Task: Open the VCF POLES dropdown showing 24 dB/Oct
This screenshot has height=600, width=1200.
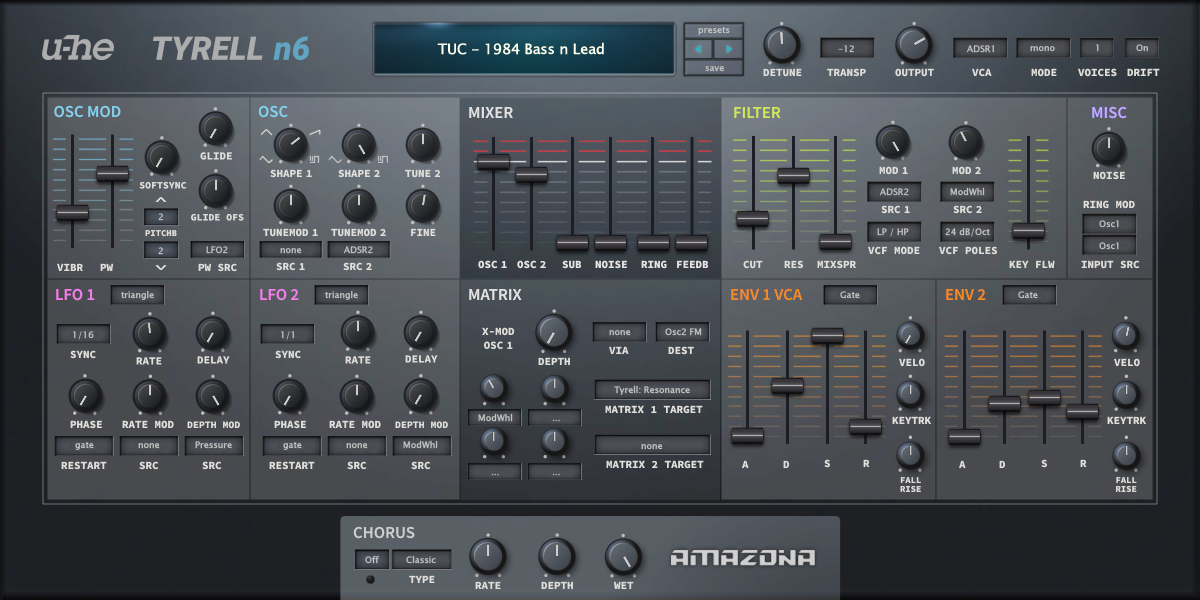Action: [966, 231]
